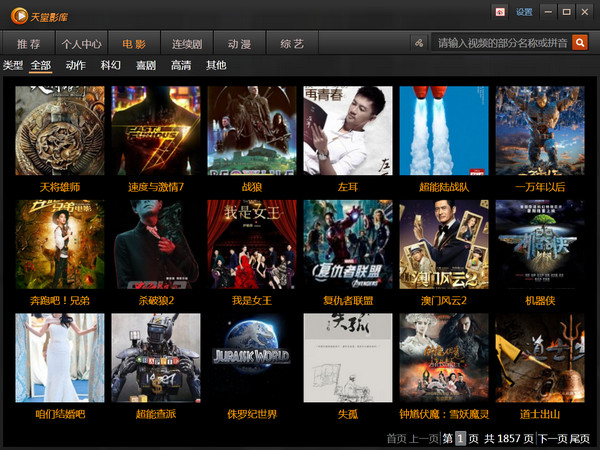
Task: Click the 天将雄师 title link
Action: [60, 187]
